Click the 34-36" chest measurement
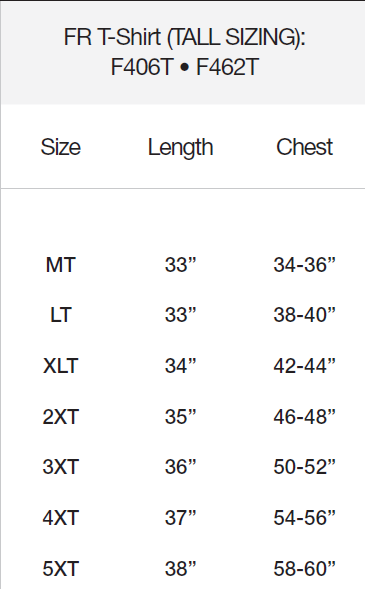Image resolution: width=365 pixels, height=589 pixels. 305,265
